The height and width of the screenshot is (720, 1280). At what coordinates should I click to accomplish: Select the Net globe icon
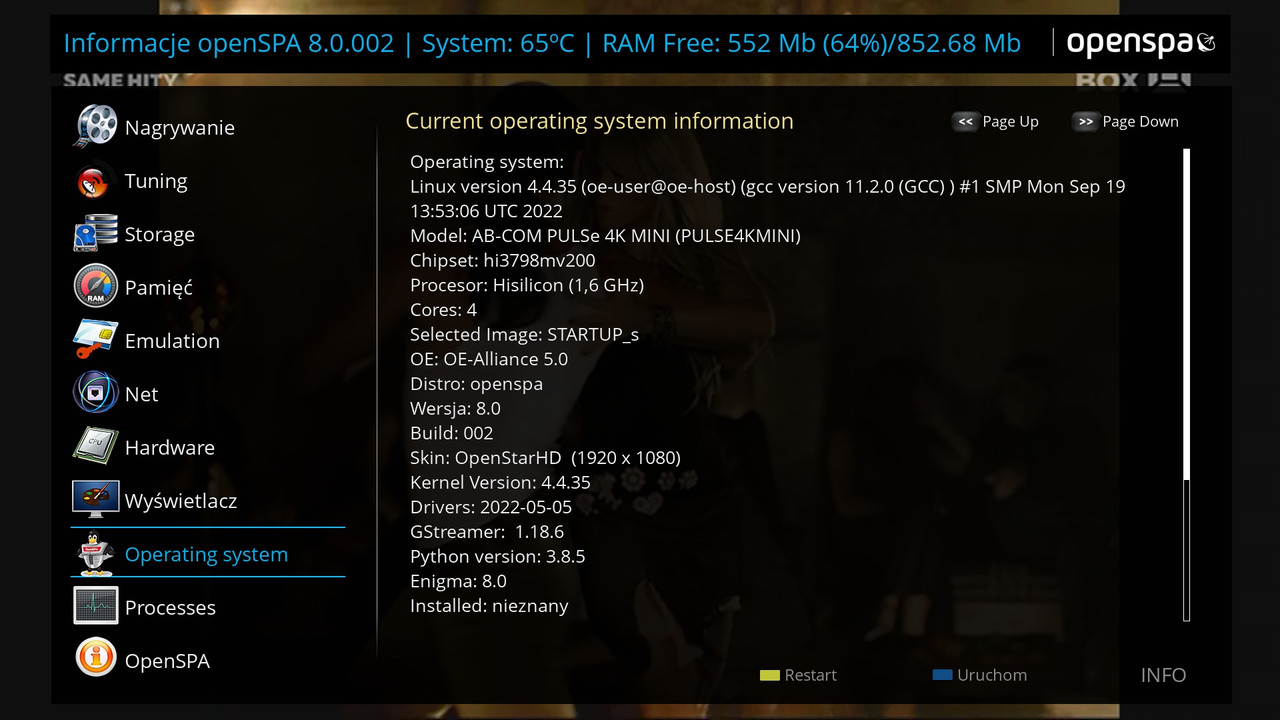(95, 393)
